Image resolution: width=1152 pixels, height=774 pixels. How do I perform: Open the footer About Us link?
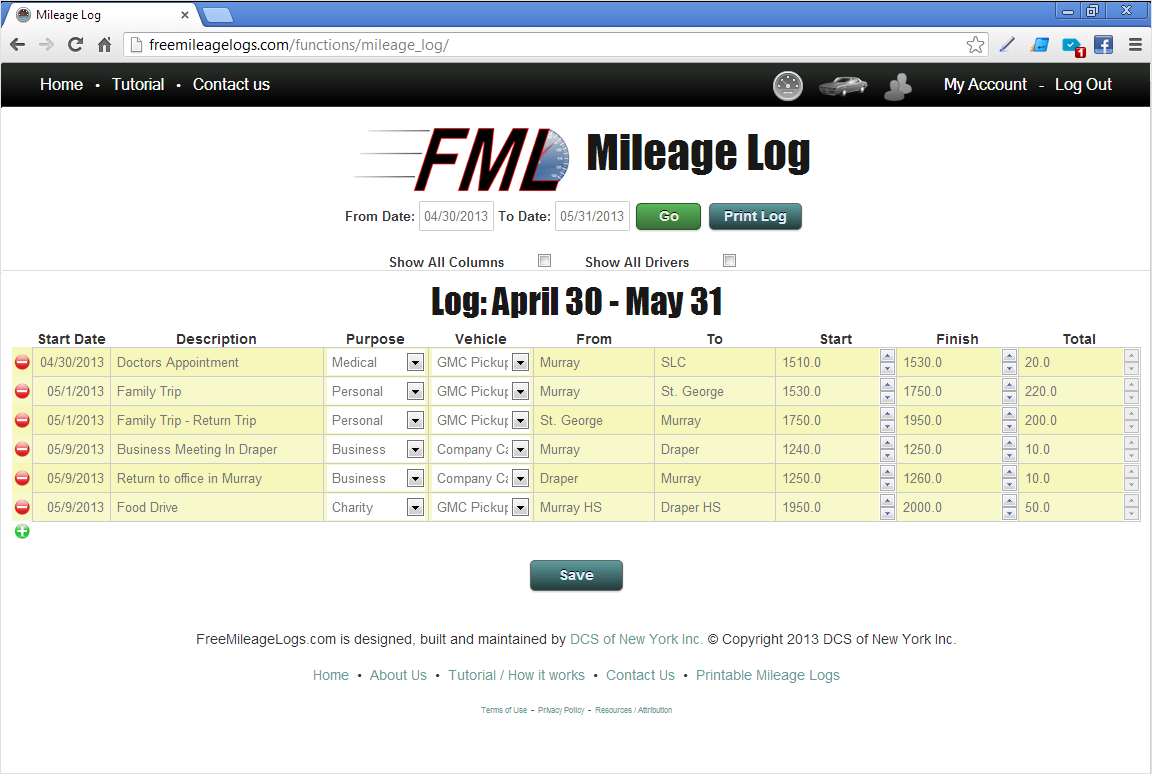tap(397, 675)
